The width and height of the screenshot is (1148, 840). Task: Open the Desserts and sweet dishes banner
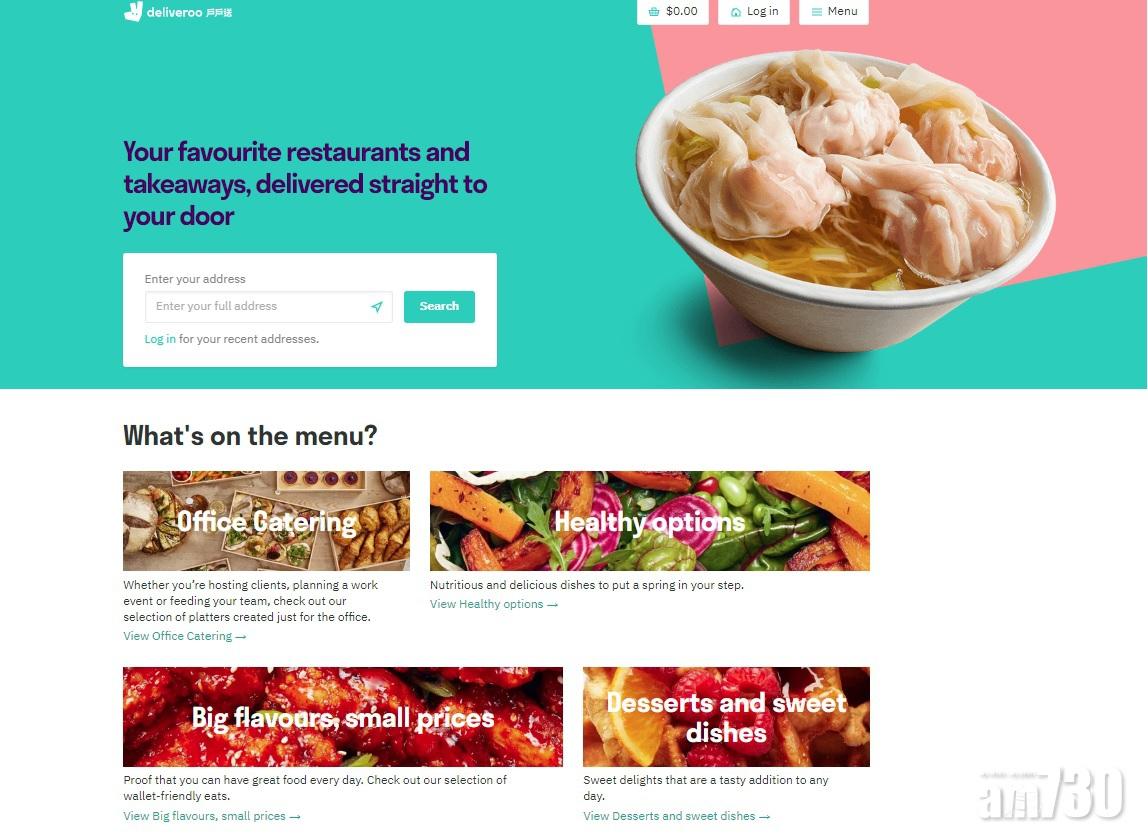[x=726, y=717]
